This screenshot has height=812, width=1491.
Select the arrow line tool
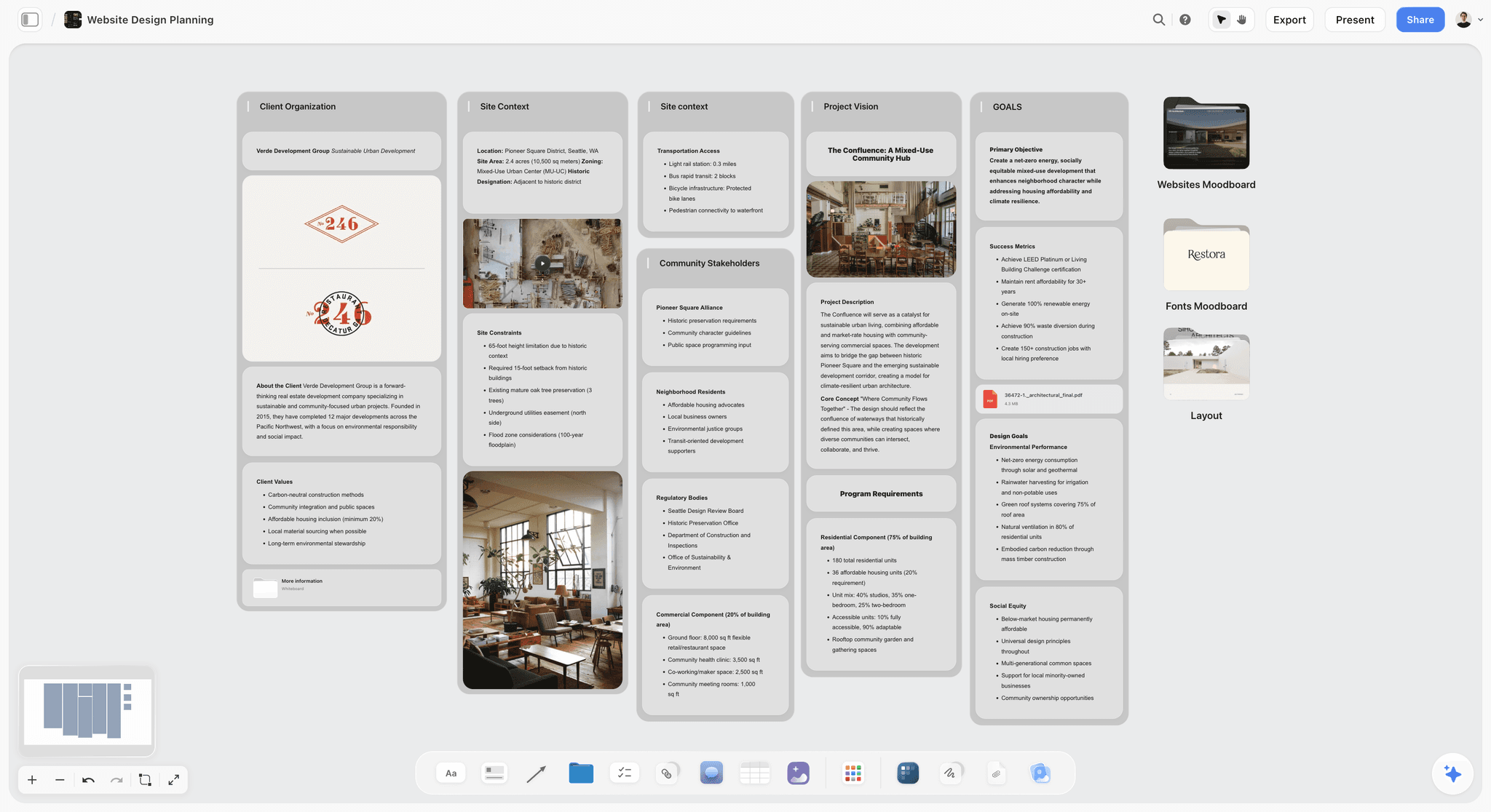click(537, 773)
